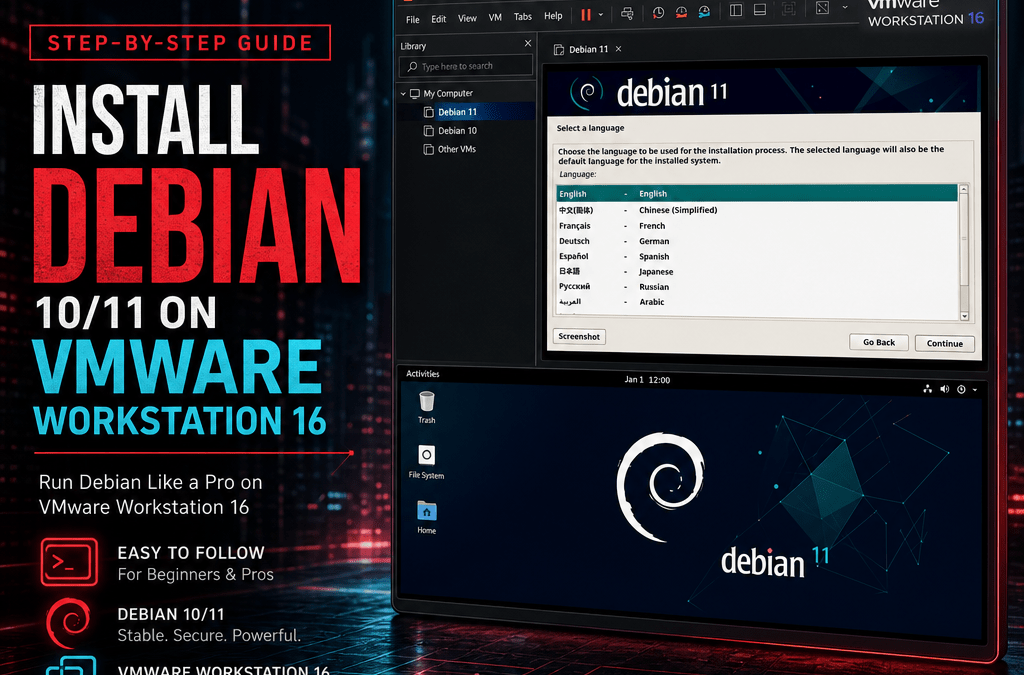Click the Debian swirl logo in installer banner

586,93
